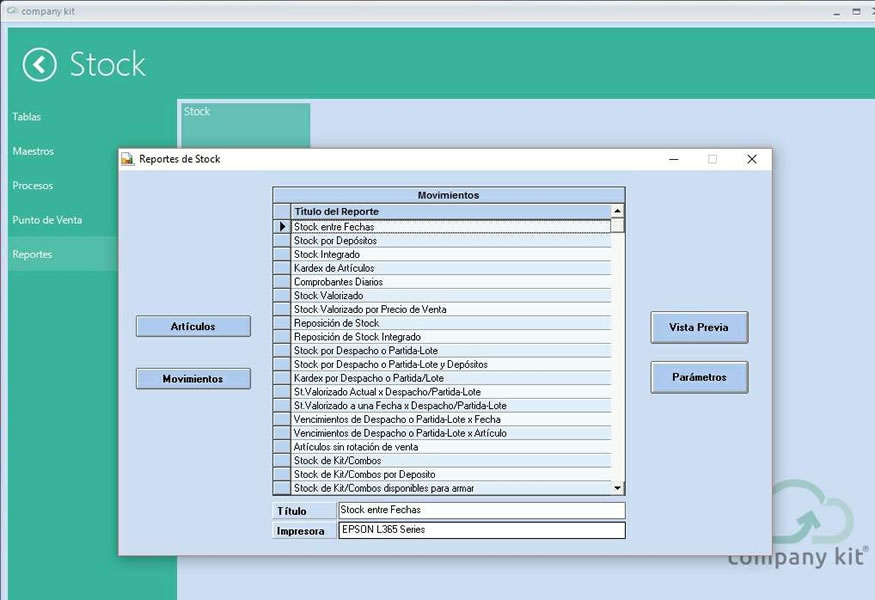
Task: Select Vencimientos de Despacho o Partida-Lote x Artículo
Action: point(451,433)
